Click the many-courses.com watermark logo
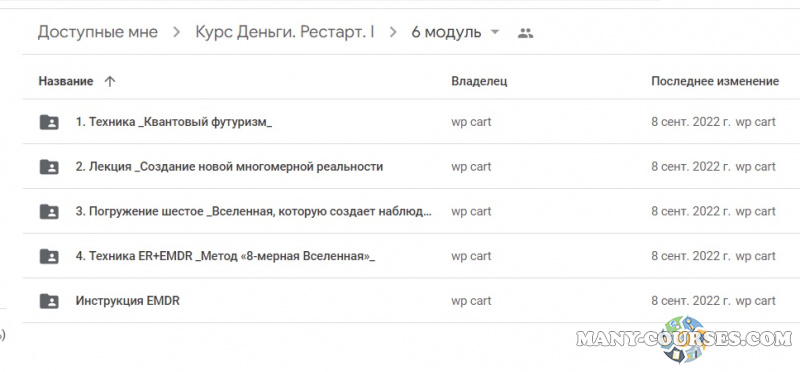This screenshot has height=372, width=800. [684, 339]
